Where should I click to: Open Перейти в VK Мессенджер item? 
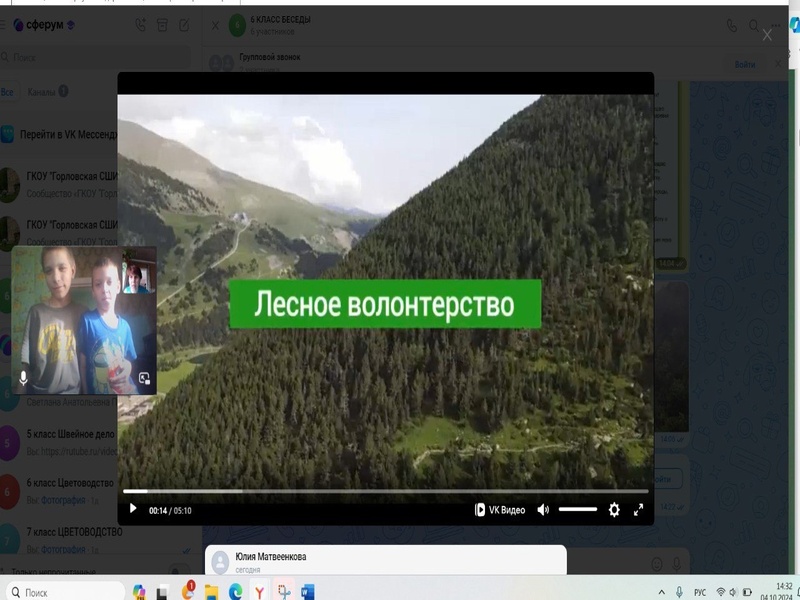pyautogui.click(x=59, y=135)
